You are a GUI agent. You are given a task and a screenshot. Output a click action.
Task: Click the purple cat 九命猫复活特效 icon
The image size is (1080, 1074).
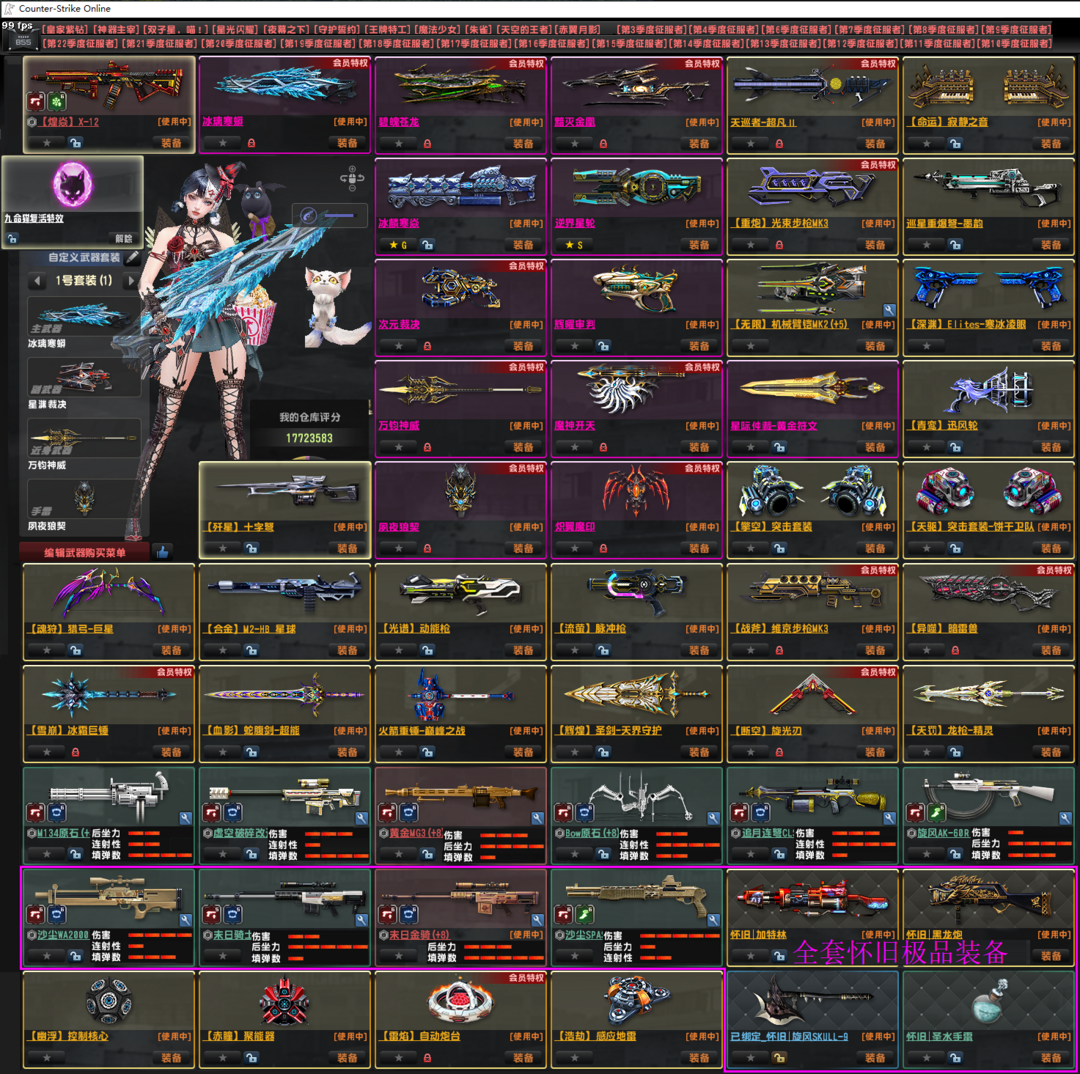coord(72,184)
